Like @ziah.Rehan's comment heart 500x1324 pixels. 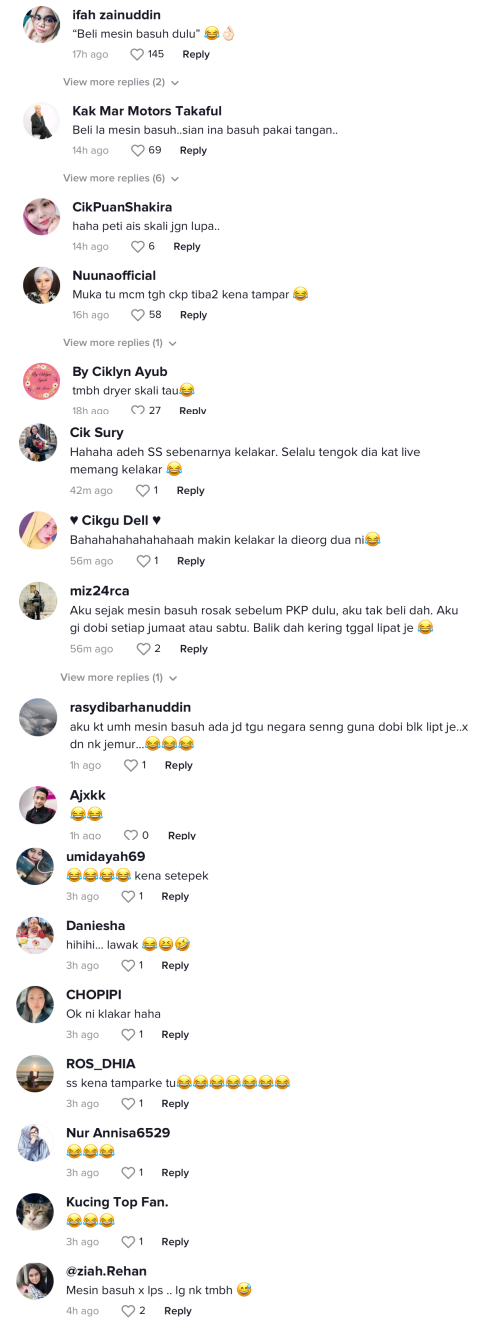128,1310
